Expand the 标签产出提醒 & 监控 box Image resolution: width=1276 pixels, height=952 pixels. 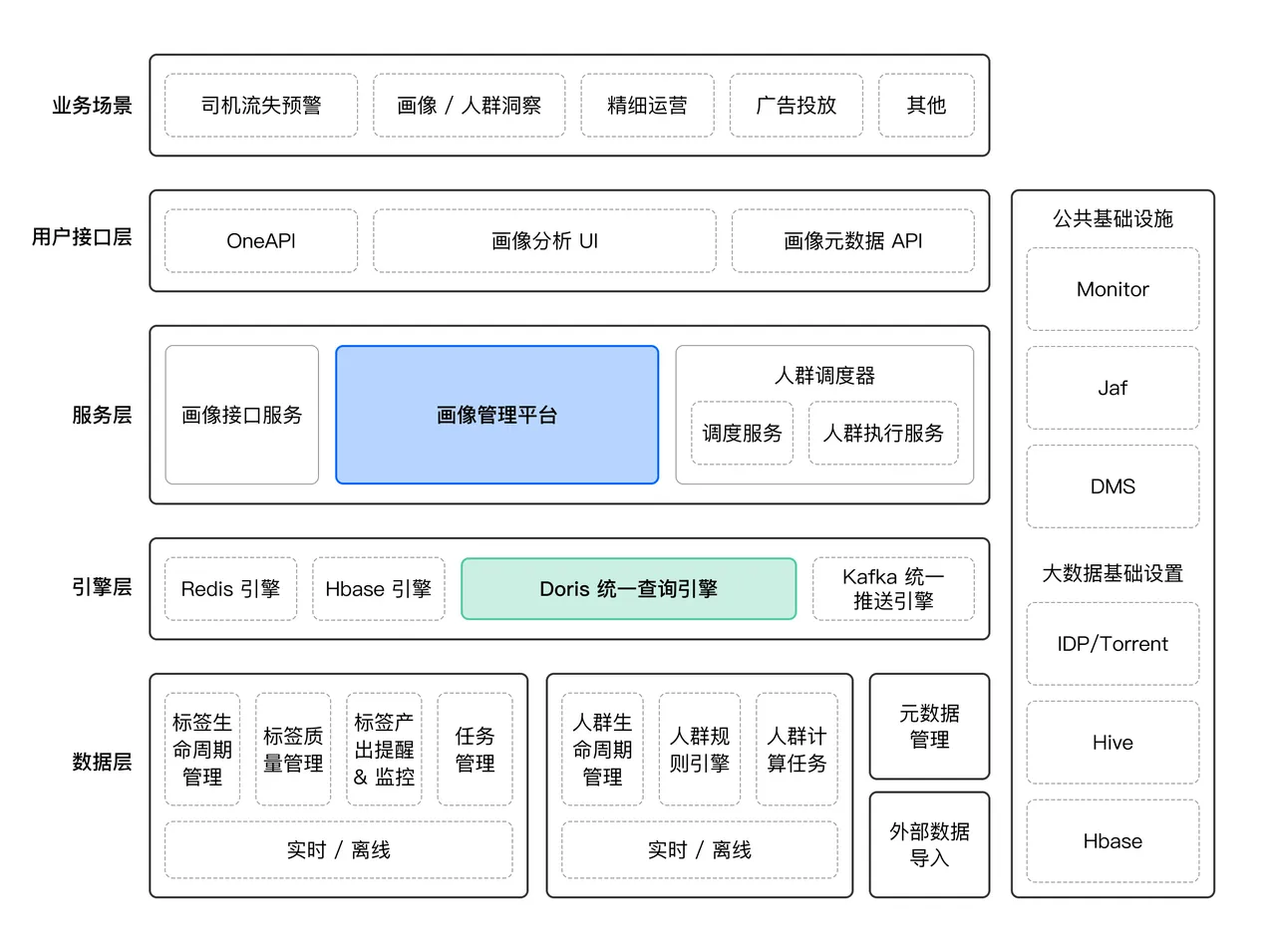pos(383,747)
